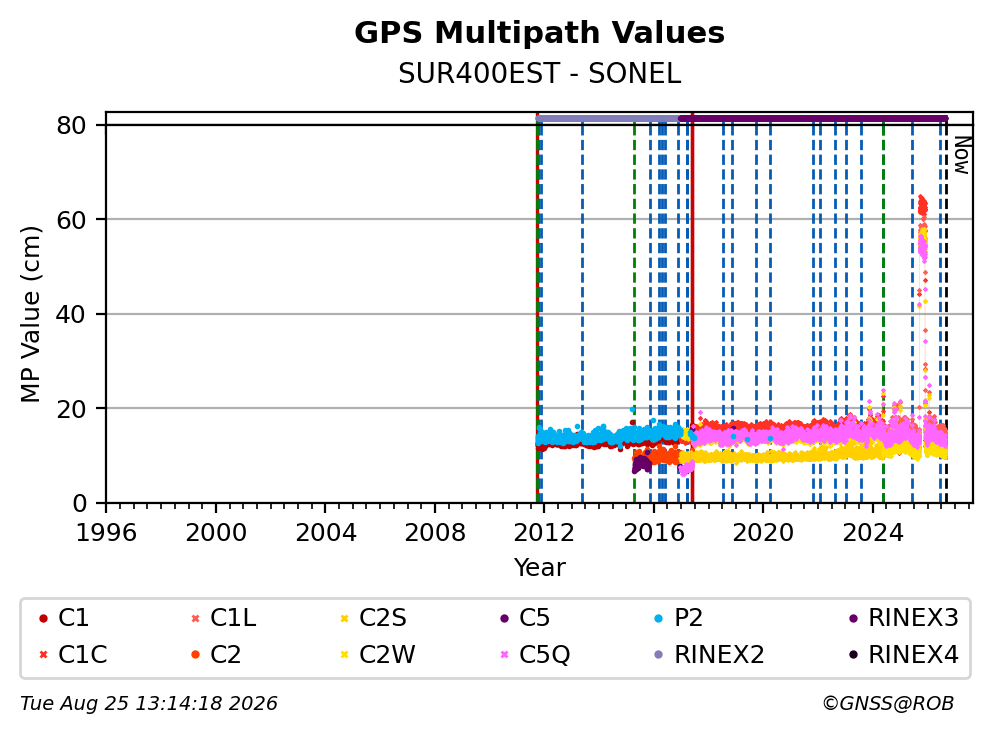Image resolution: width=992 pixels, height=734 pixels.
Task: Click the C2S yellow legend marker
Action: [345, 619]
